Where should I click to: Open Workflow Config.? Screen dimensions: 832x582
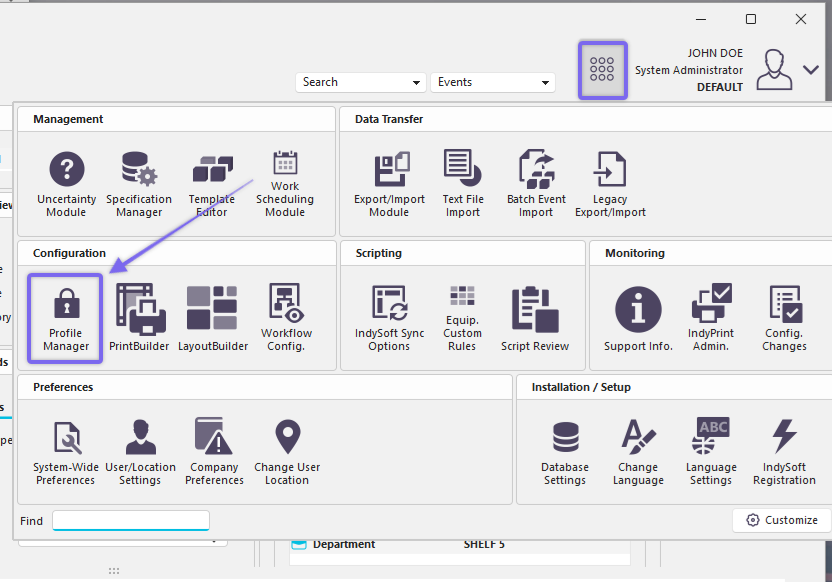pos(286,318)
